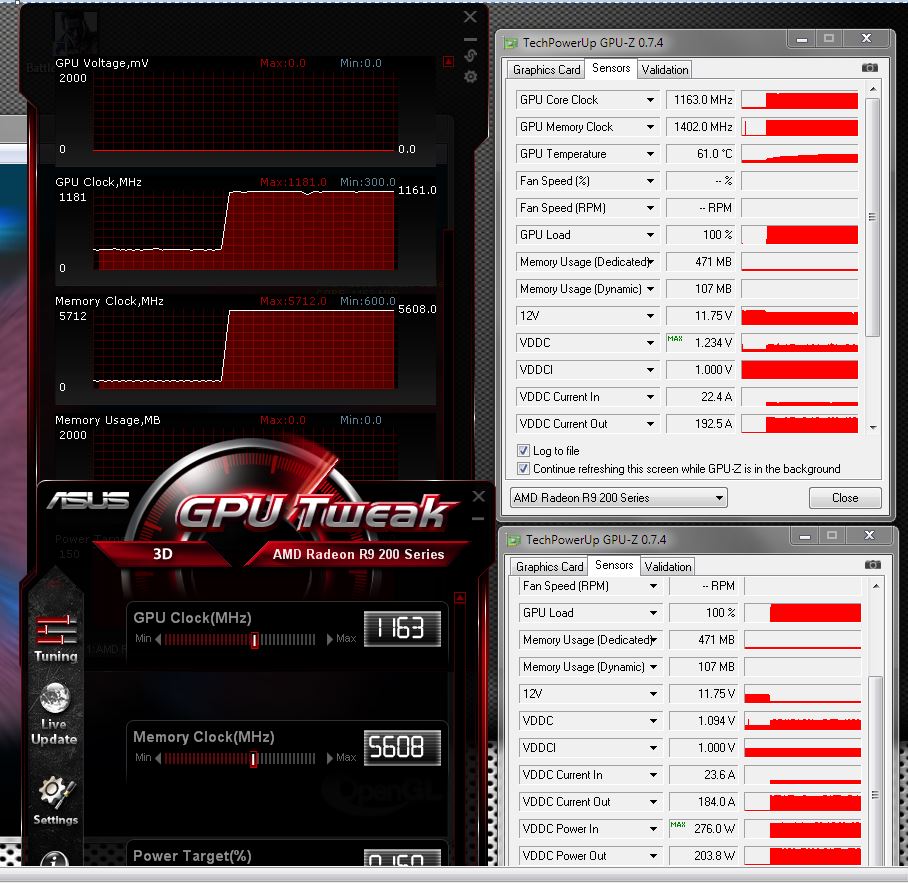Open Memory Usage (Dynamic) dropdown in lower GPU-Z
Screen dimensions: 908x883
pyautogui.click(x=653, y=667)
